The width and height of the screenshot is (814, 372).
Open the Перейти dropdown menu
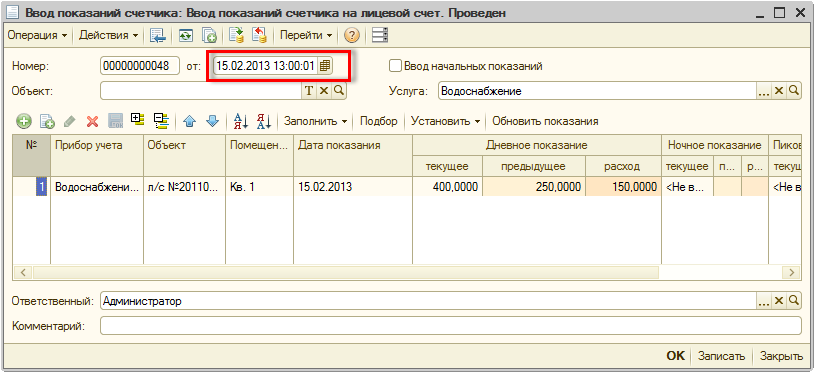pos(306,35)
